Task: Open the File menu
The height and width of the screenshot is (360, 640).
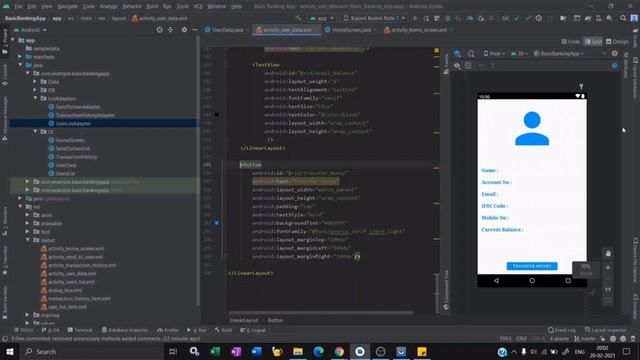Action: tap(18, 7)
